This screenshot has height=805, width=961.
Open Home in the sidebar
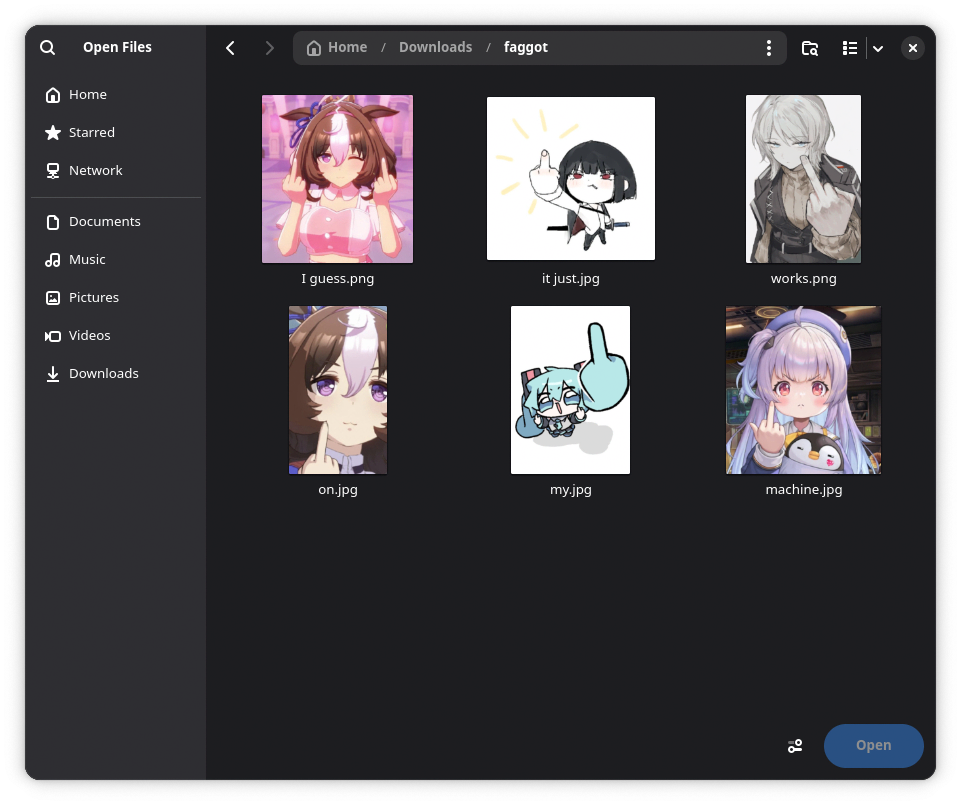[x=116, y=94]
